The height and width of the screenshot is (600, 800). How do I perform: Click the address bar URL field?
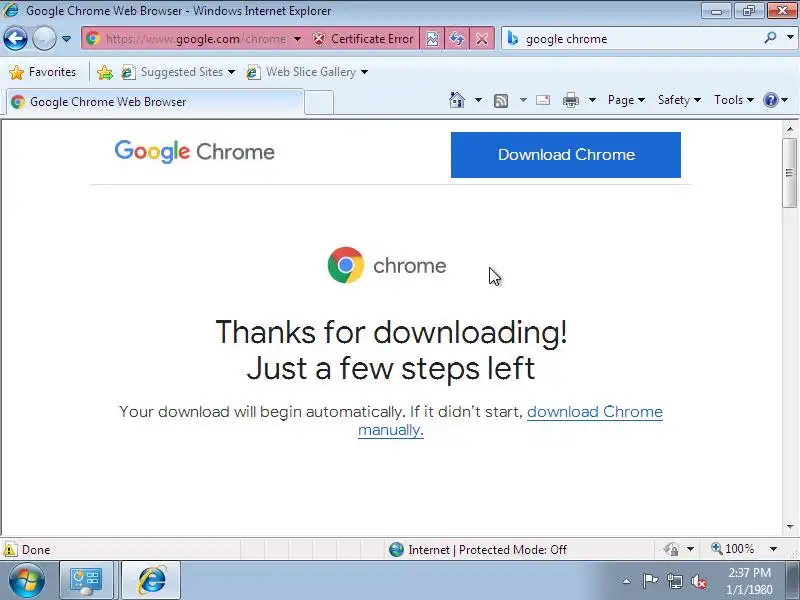point(195,39)
